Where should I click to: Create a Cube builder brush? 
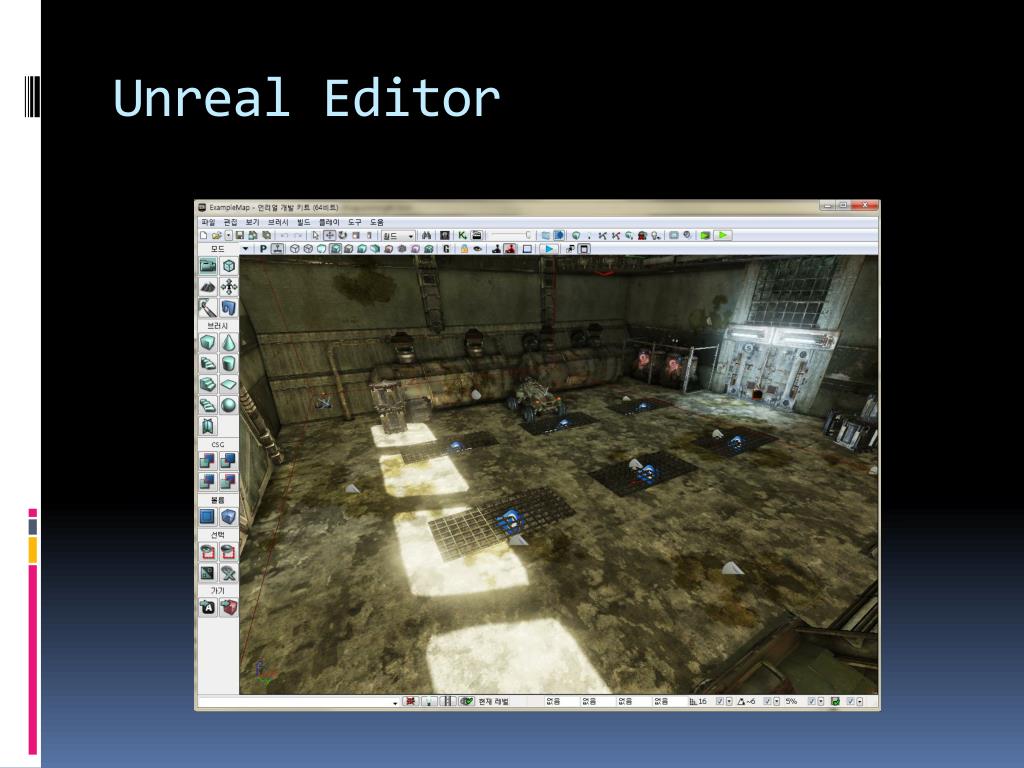(208, 342)
